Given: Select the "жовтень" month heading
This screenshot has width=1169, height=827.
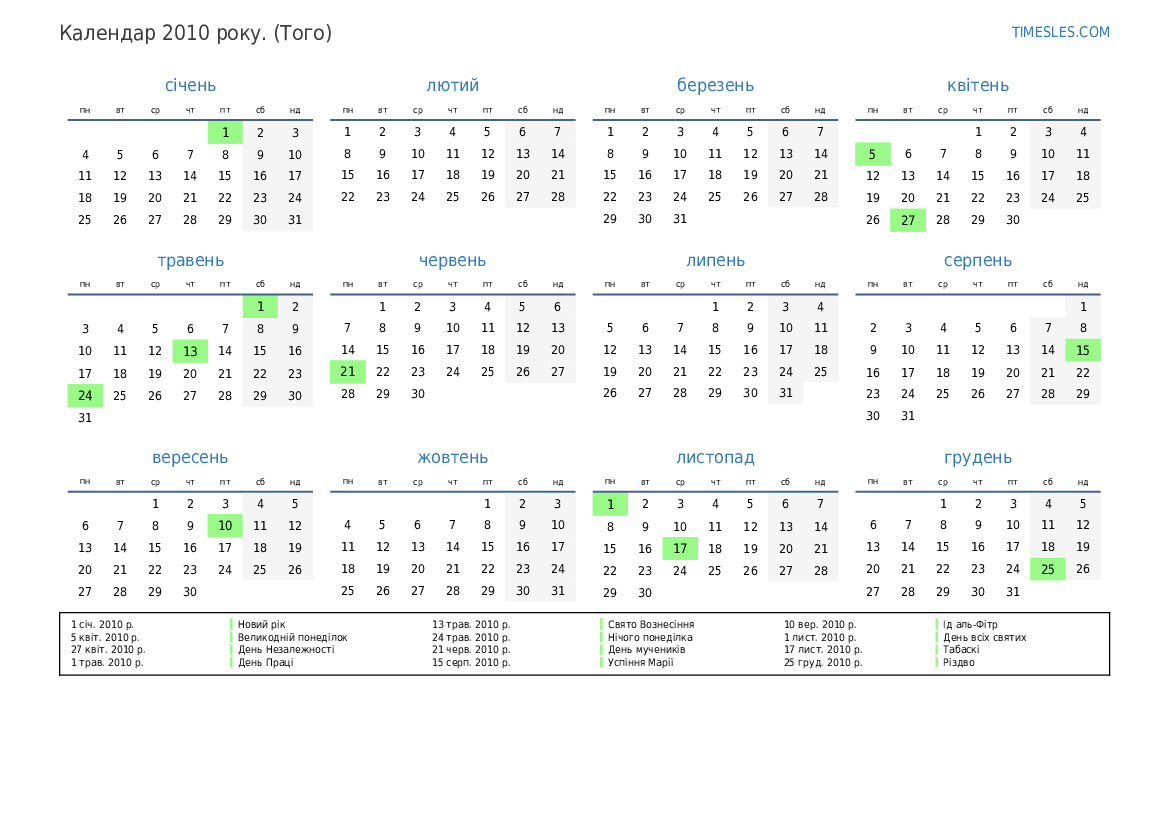Looking at the screenshot, I should [453, 458].
